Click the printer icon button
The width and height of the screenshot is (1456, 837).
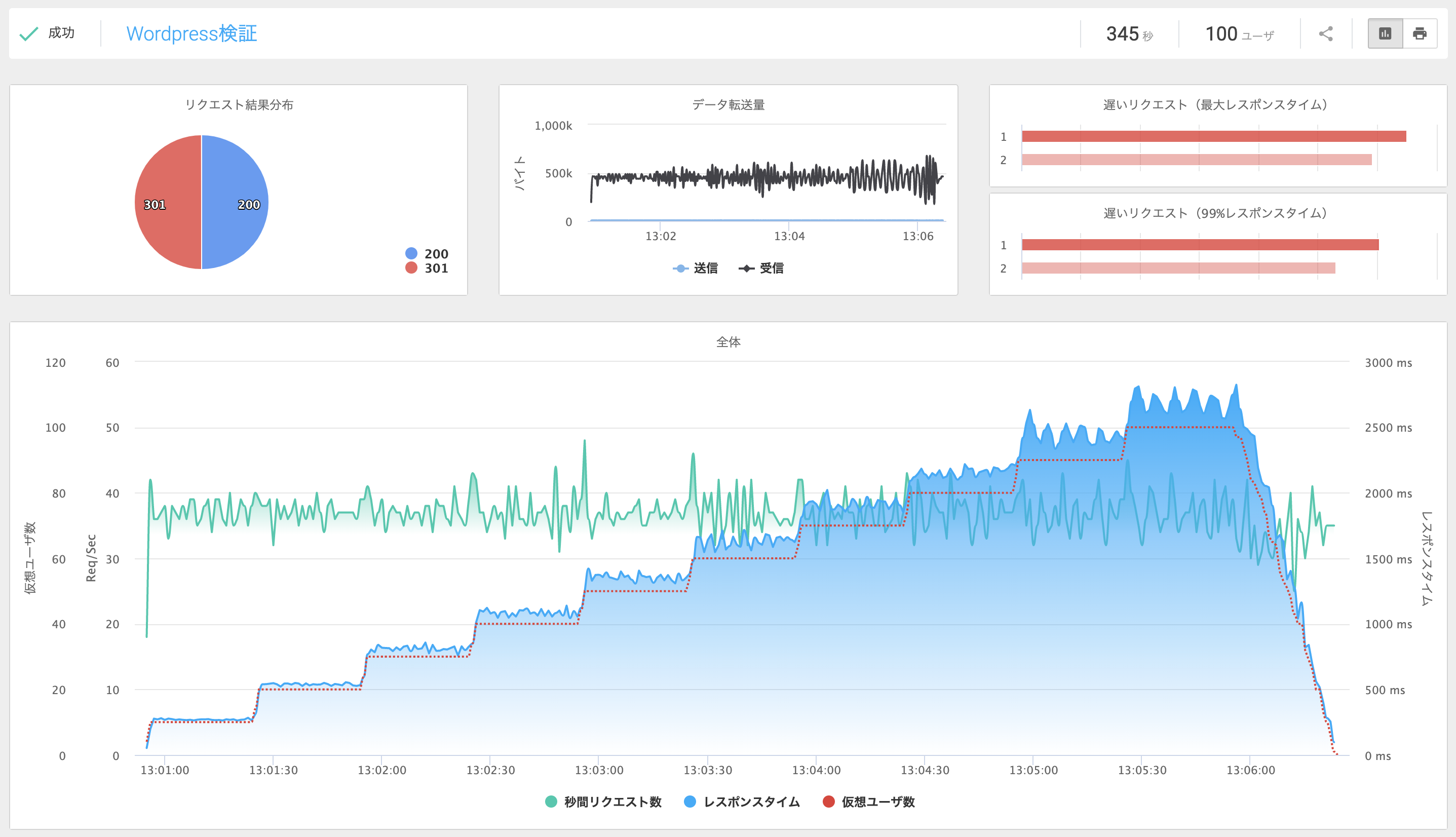1420,34
